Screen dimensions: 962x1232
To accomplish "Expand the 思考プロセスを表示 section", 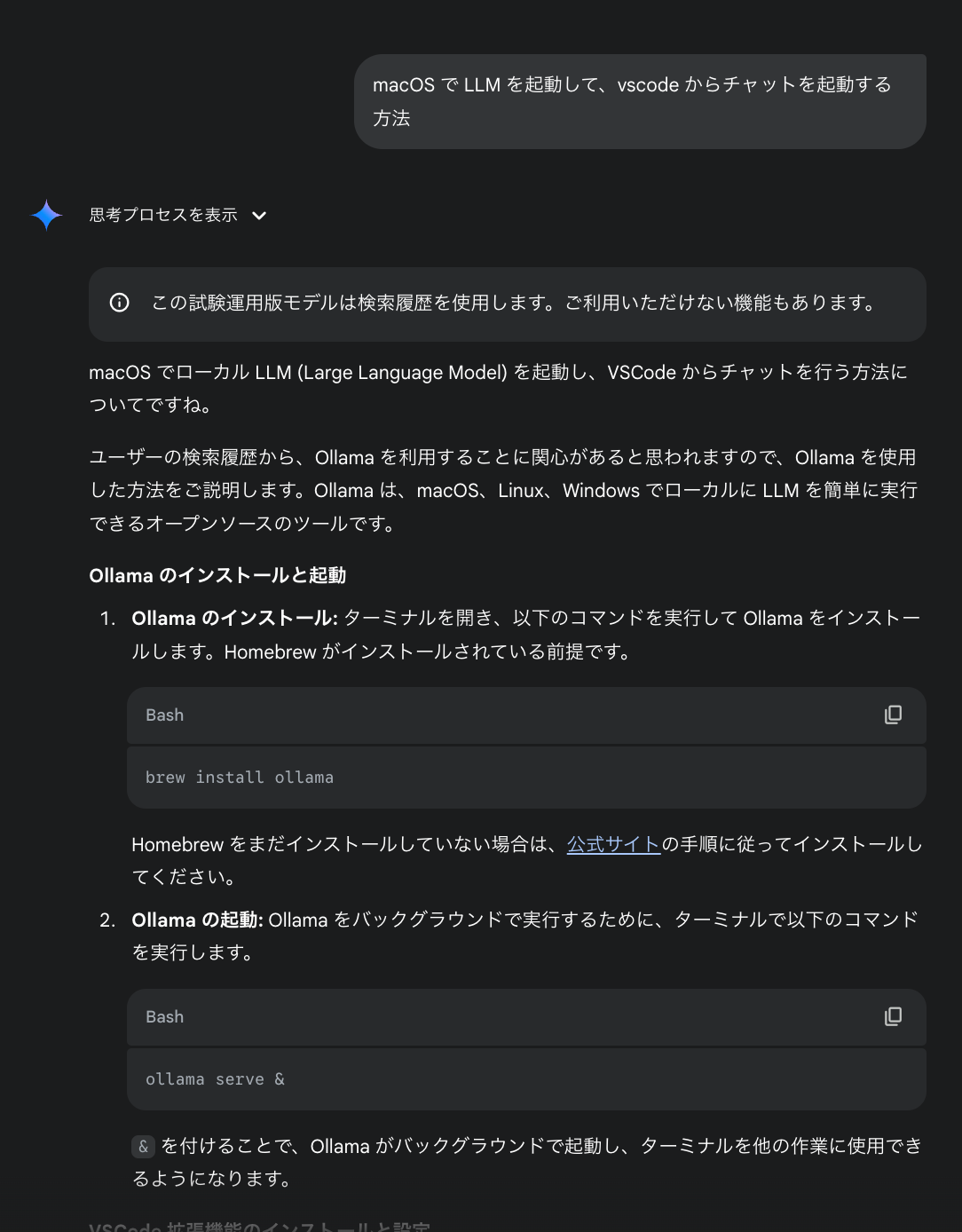I will pyautogui.click(x=161, y=215).
